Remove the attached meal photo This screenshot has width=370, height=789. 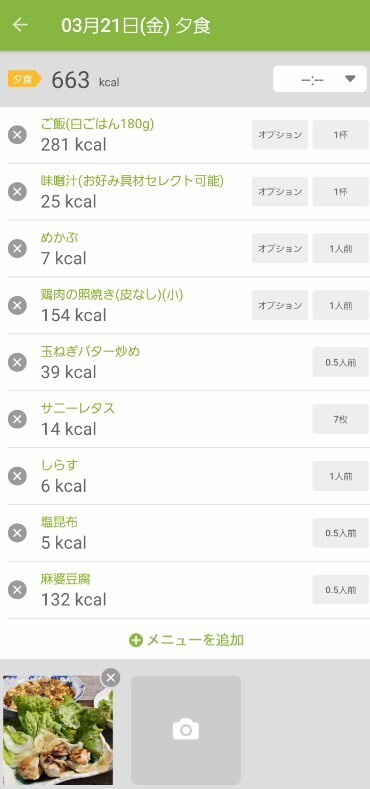[x=111, y=677]
